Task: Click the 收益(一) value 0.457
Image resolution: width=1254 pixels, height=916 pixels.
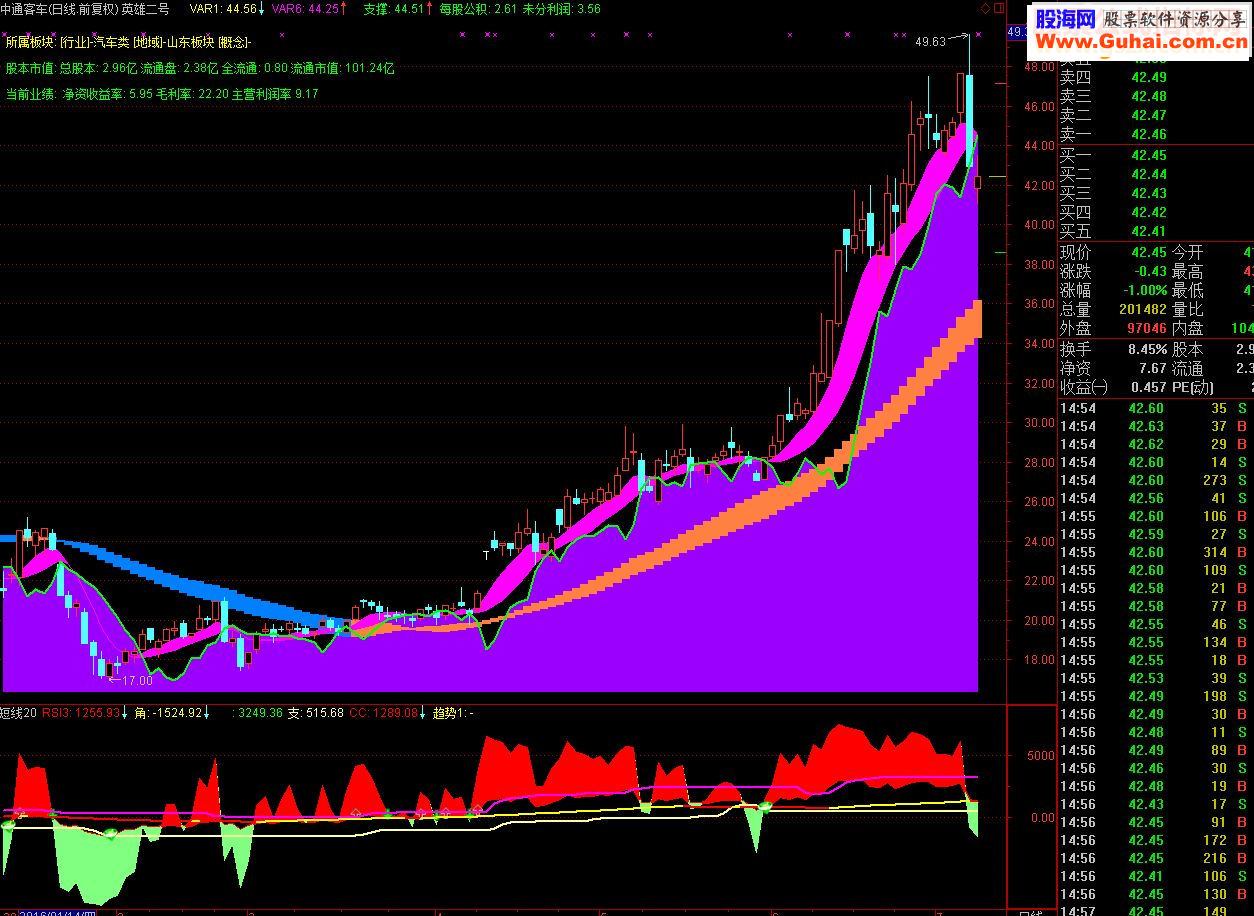Action: tap(1148, 387)
